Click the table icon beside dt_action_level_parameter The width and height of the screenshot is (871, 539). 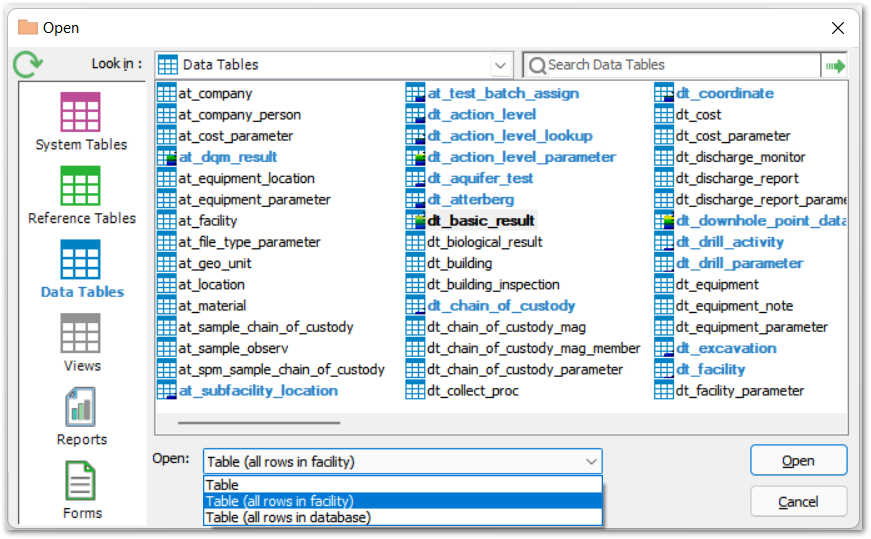(415, 157)
